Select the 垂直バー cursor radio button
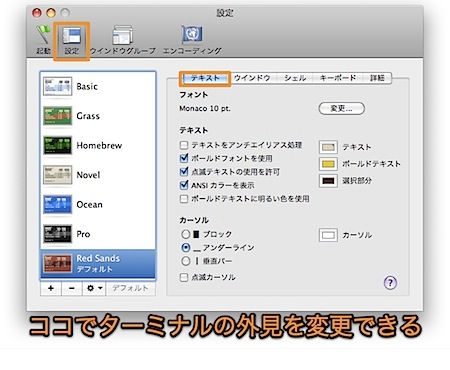Viewport: 450px width, 370px height. coord(186,261)
